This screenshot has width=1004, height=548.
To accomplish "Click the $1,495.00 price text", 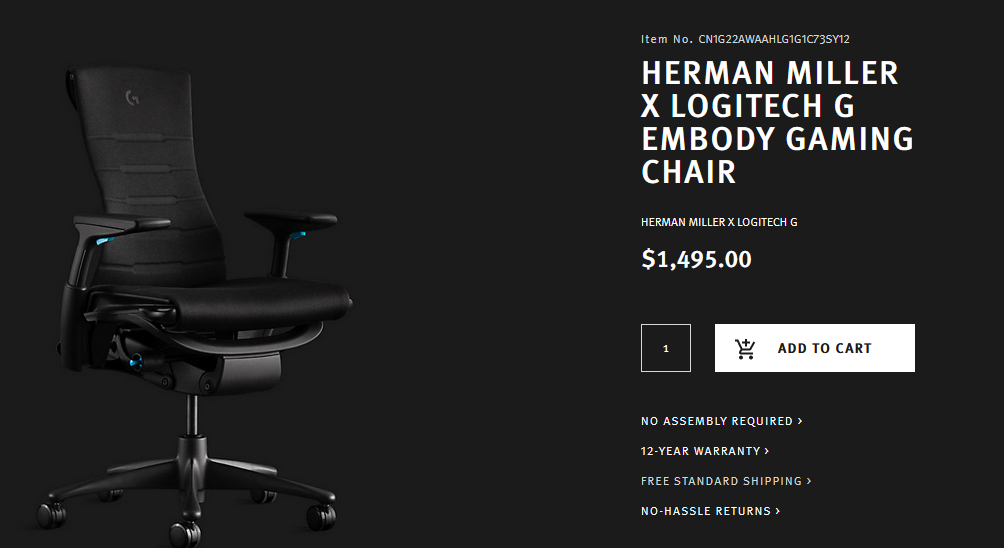I will coord(696,259).
